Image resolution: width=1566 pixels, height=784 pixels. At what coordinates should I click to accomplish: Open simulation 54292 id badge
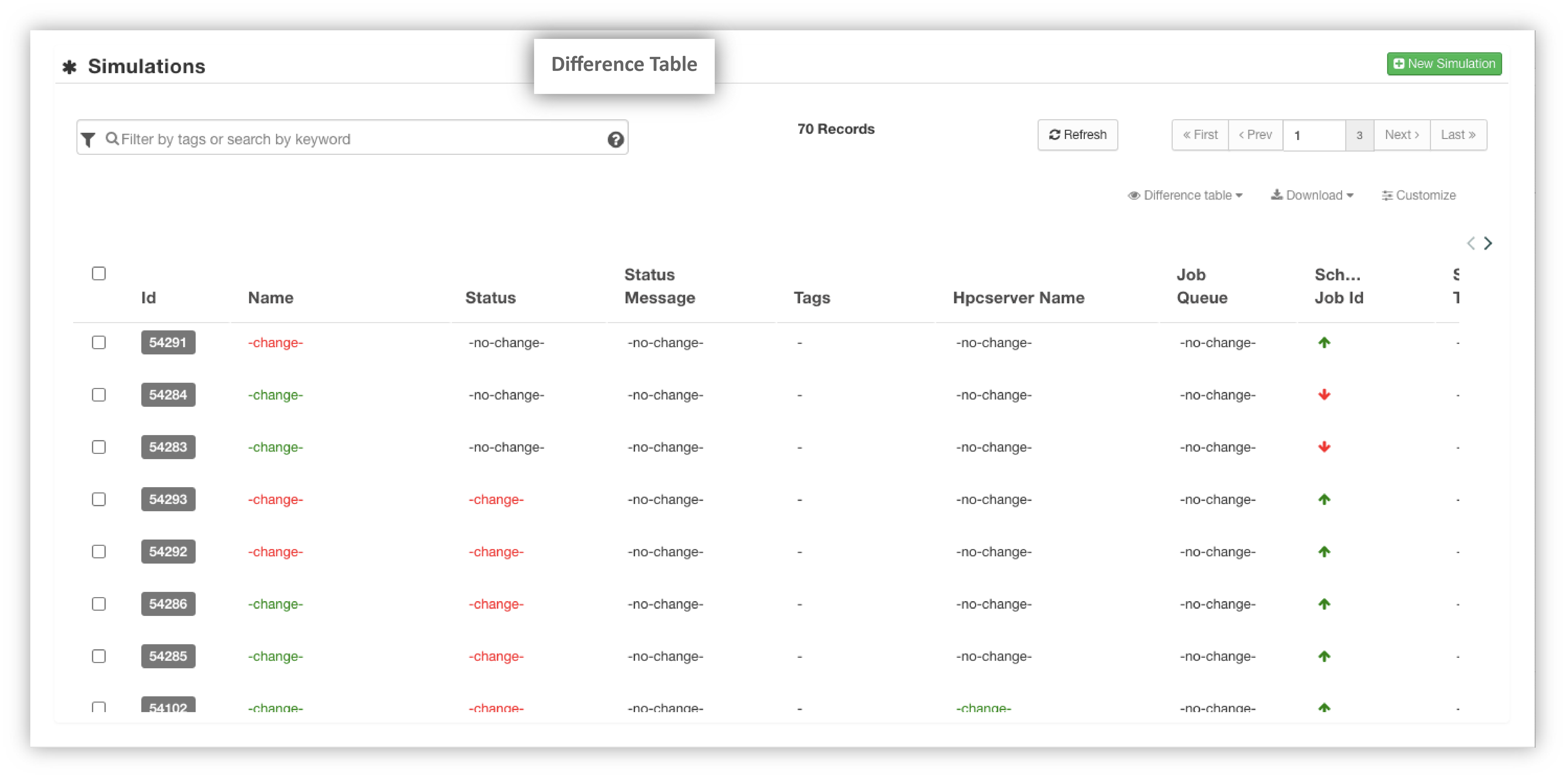pyautogui.click(x=168, y=551)
